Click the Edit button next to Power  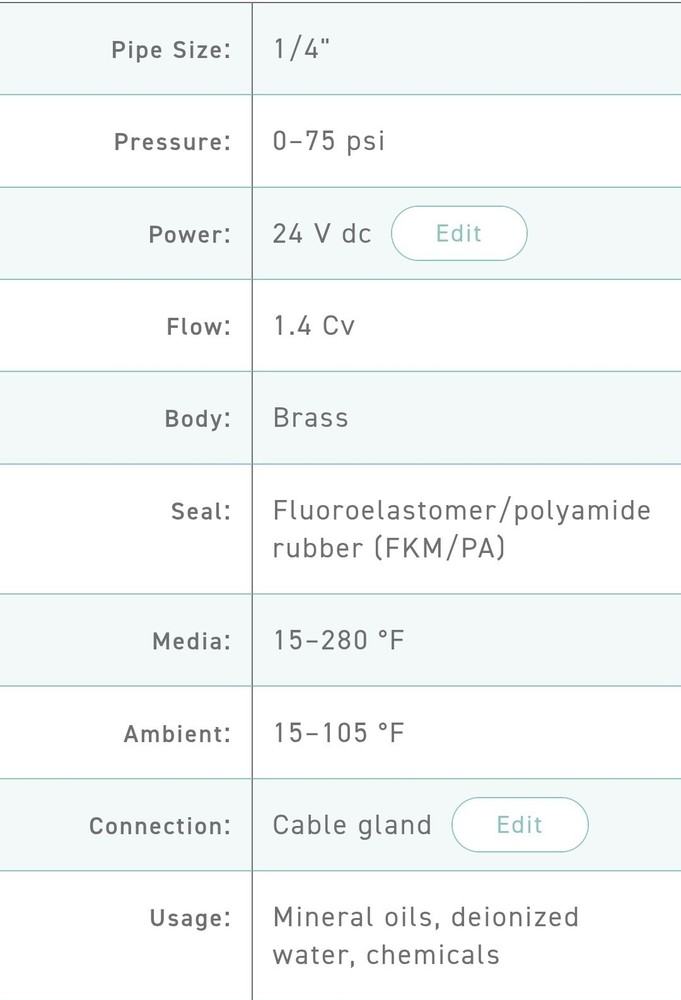tap(459, 233)
